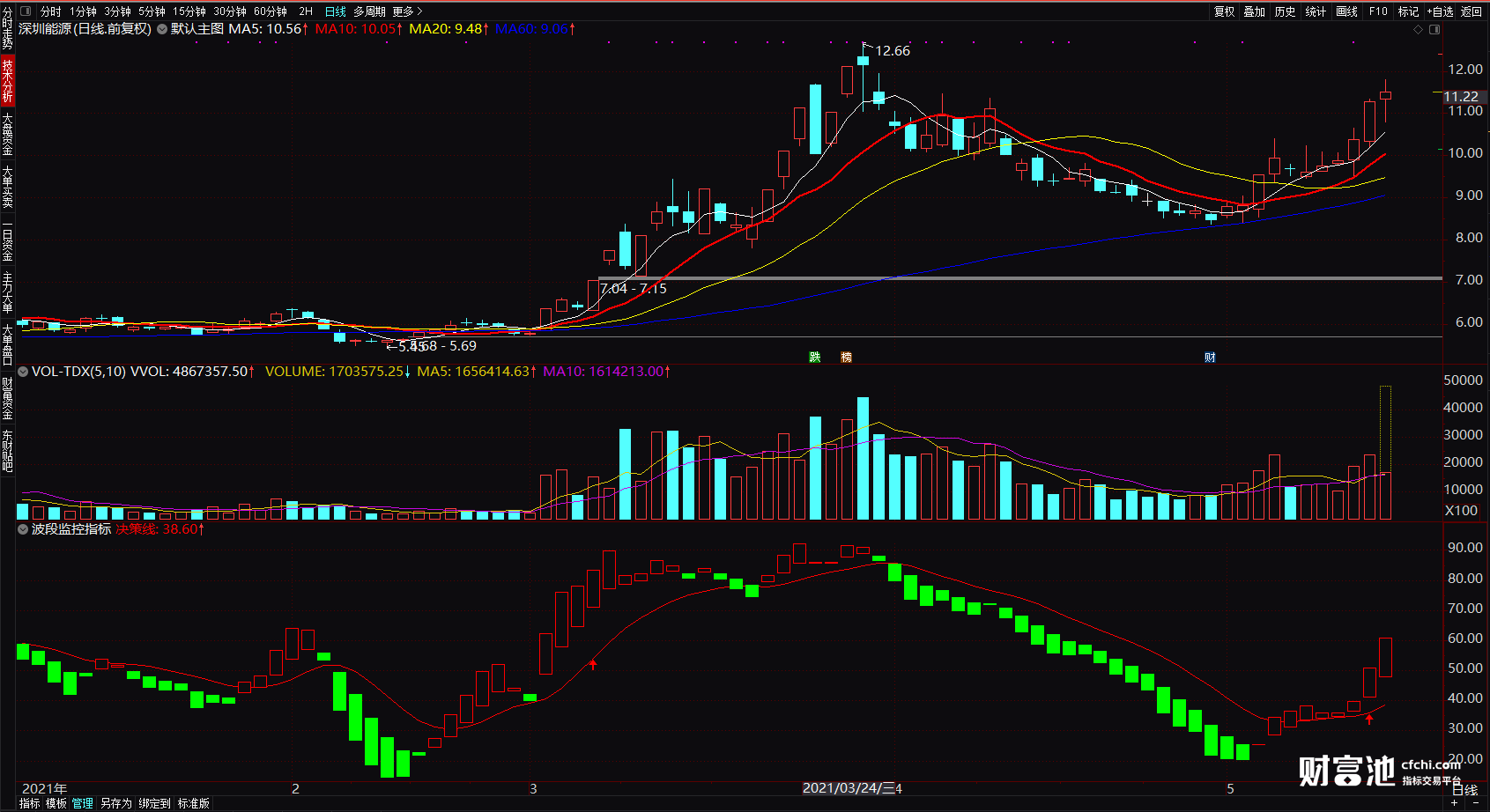The height and width of the screenshot is (812, 1490).
Task: Click the 叠加 overlay button
Action: pyautogui.click(x=1255, y=11)
